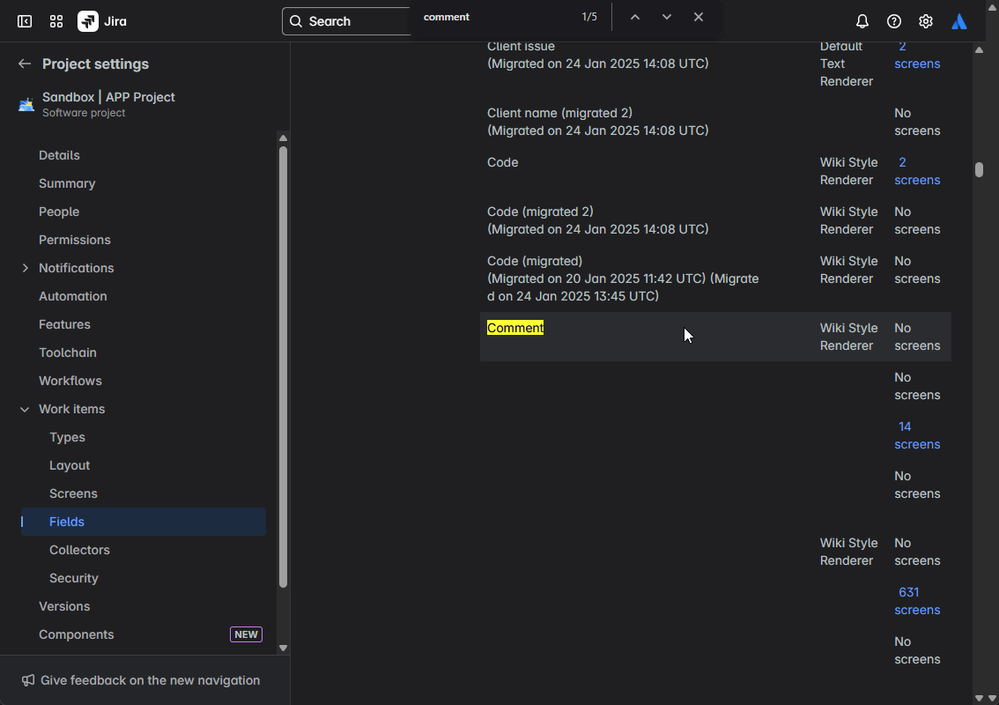This screenshot has width=999, height=705.
Task: Open Security under Work items
Action: [74, 578]
